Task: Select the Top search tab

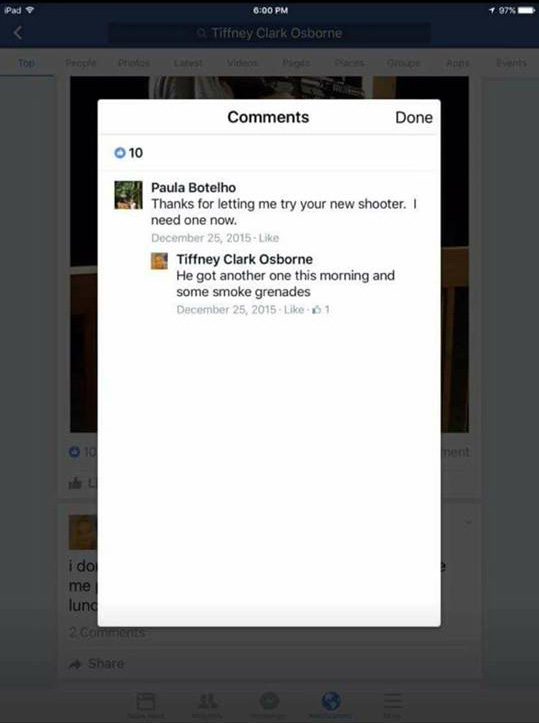Action: tap(26, 63)
